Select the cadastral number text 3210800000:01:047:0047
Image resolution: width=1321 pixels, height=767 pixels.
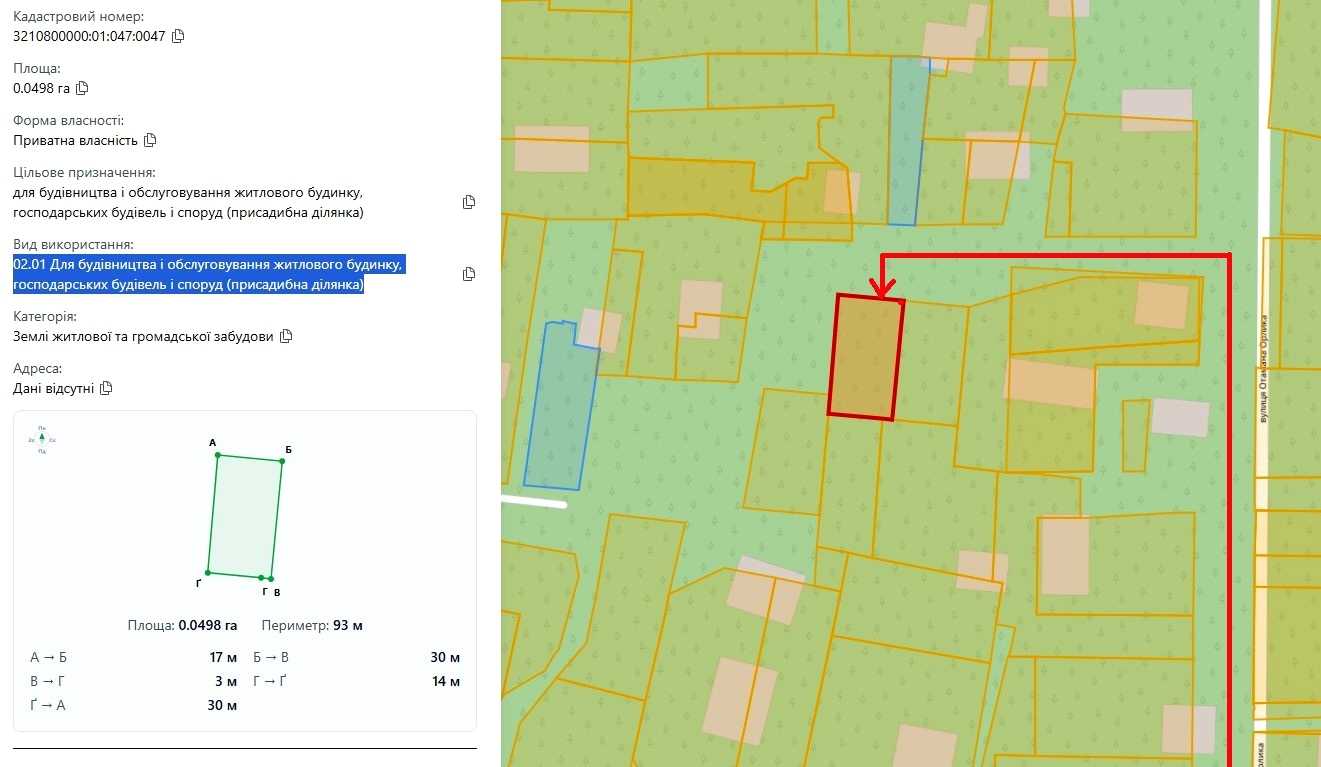click(89, 36)
